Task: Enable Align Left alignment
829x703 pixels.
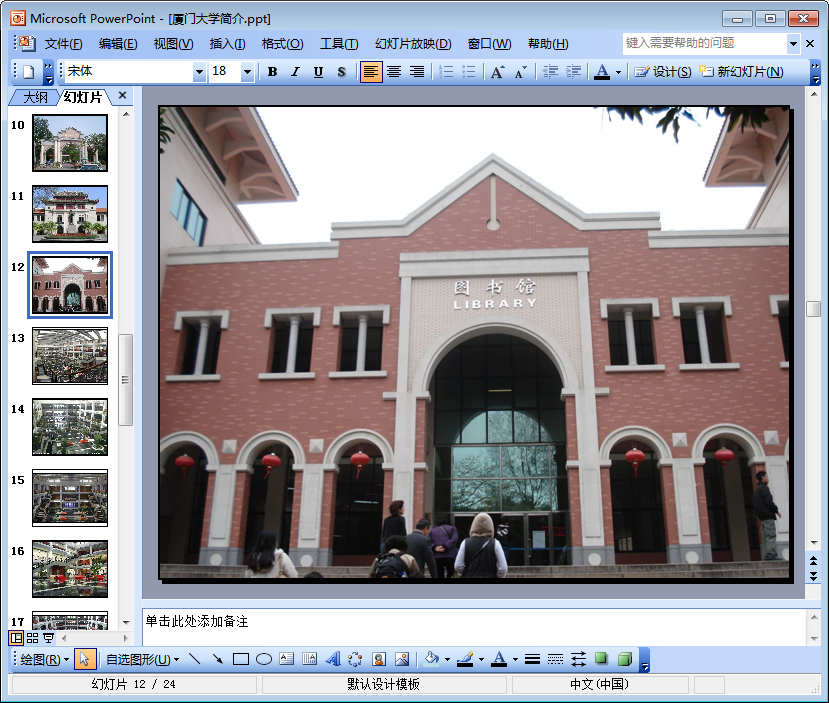Action: [x=371, y=72]
